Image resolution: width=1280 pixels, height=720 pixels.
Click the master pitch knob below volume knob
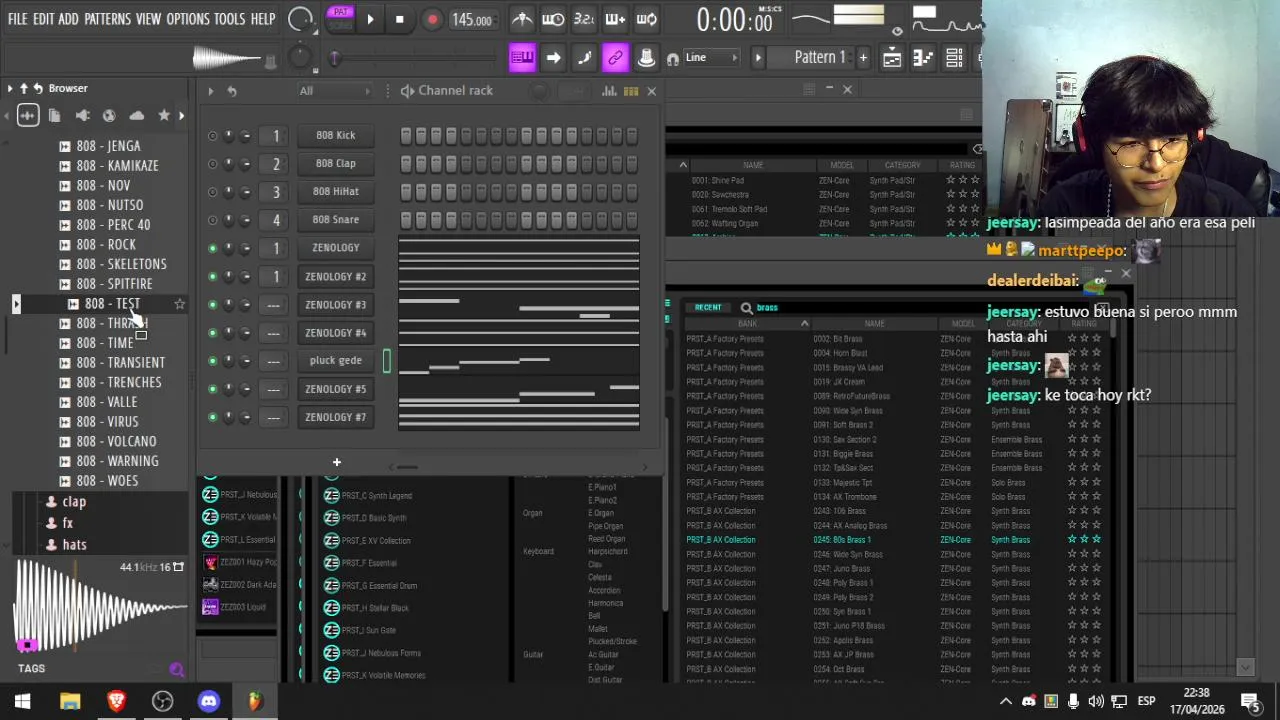[x=300, y=58]
